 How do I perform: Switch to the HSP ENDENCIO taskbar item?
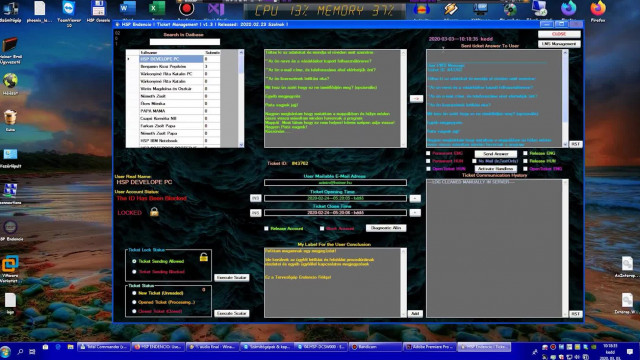coord(158,347)
